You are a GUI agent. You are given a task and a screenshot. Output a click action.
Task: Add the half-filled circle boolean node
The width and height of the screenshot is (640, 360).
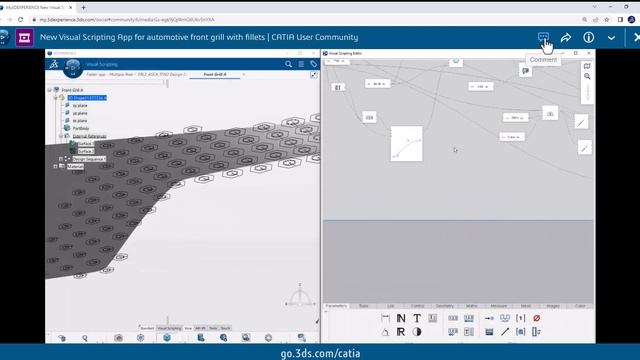[417, 332]
